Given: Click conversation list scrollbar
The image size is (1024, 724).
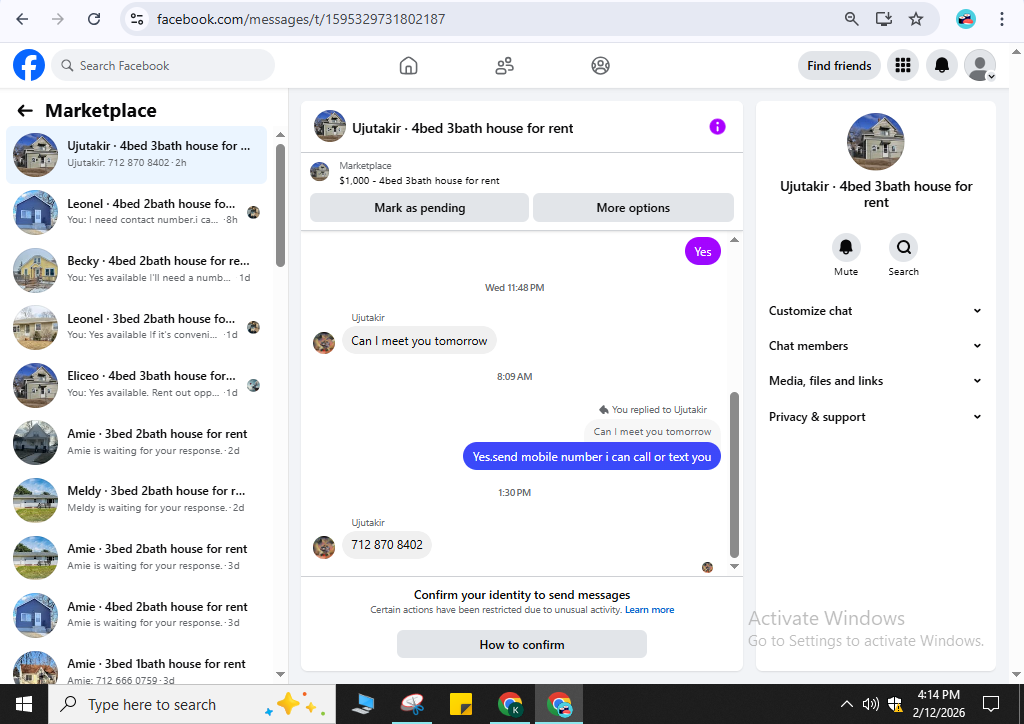Looking at the screenshot, I should pyautogui.click(x=280, y=205).
